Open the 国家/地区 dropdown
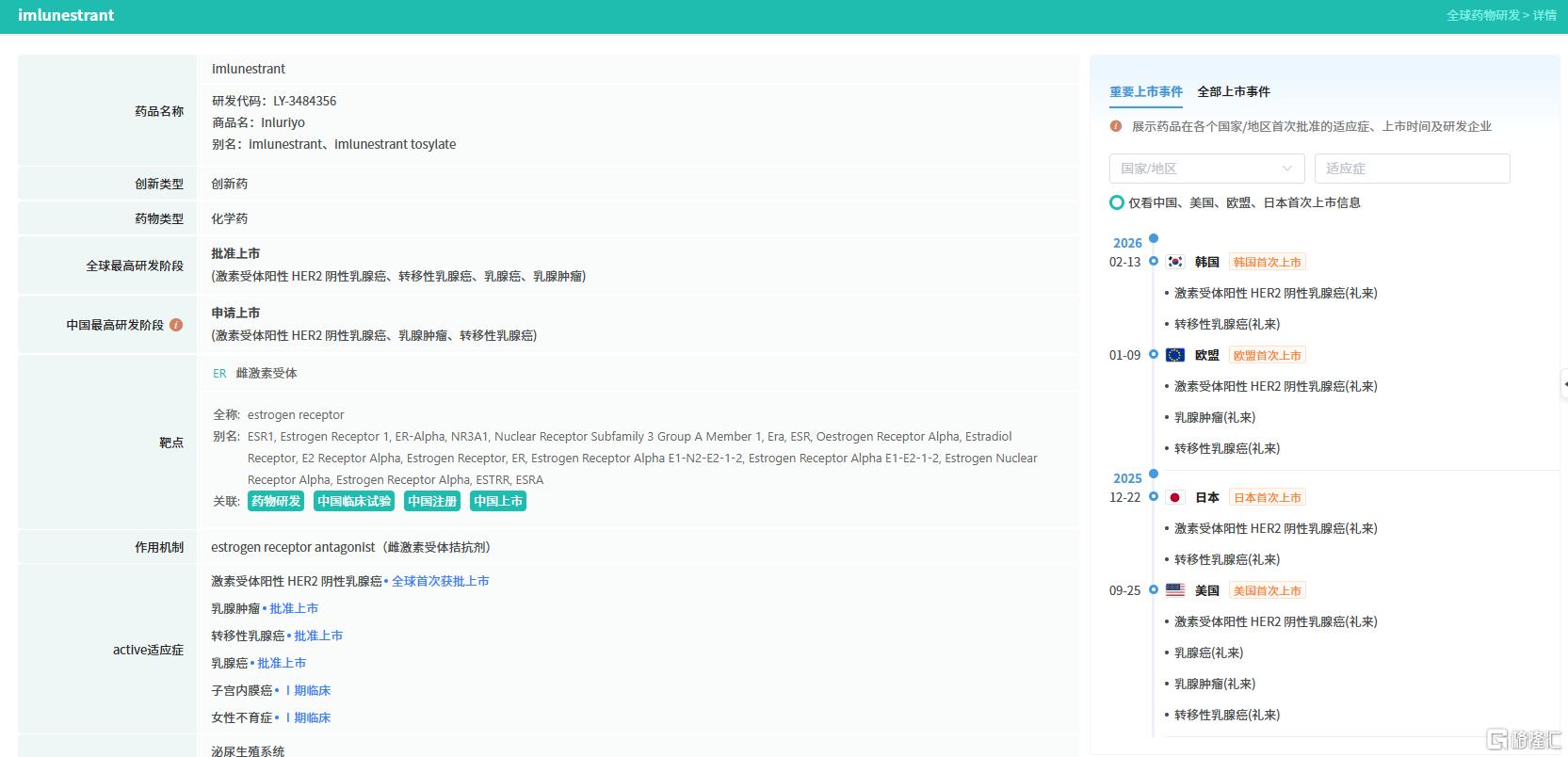The width and height of the screenshot is (1568, 757). click(x=1206, y=169)
